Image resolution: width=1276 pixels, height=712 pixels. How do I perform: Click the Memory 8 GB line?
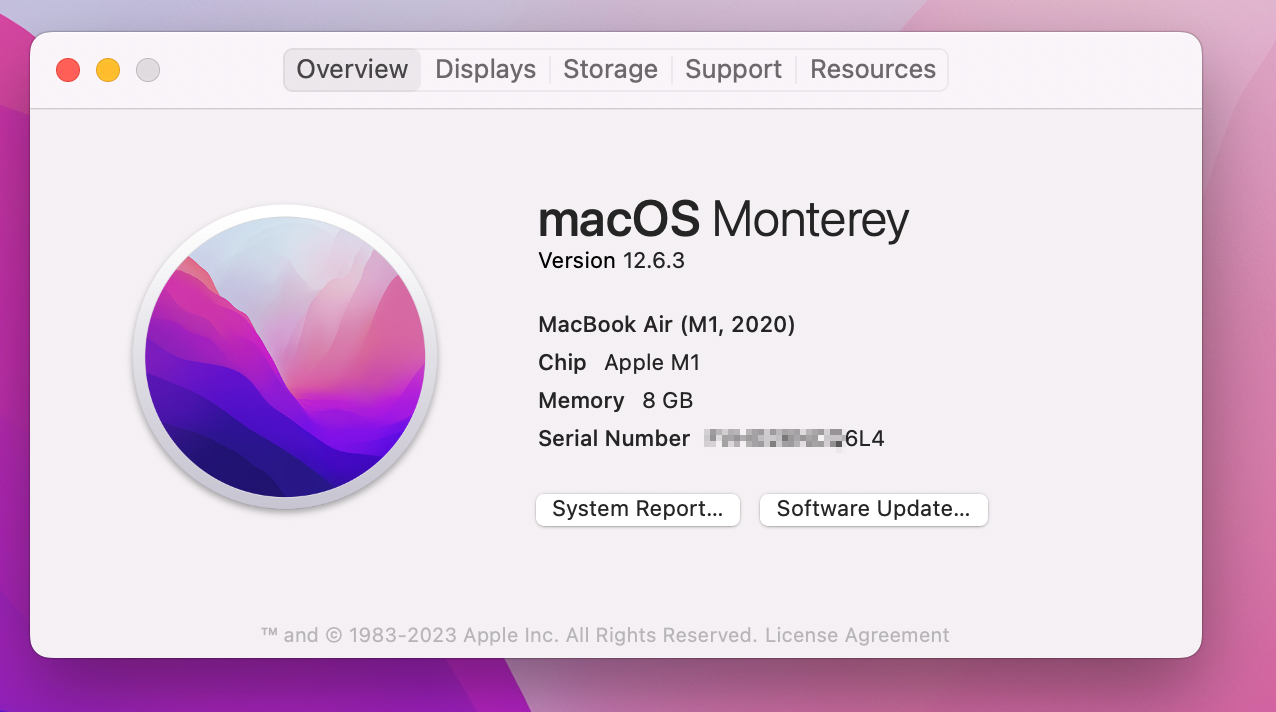(615, 401)
